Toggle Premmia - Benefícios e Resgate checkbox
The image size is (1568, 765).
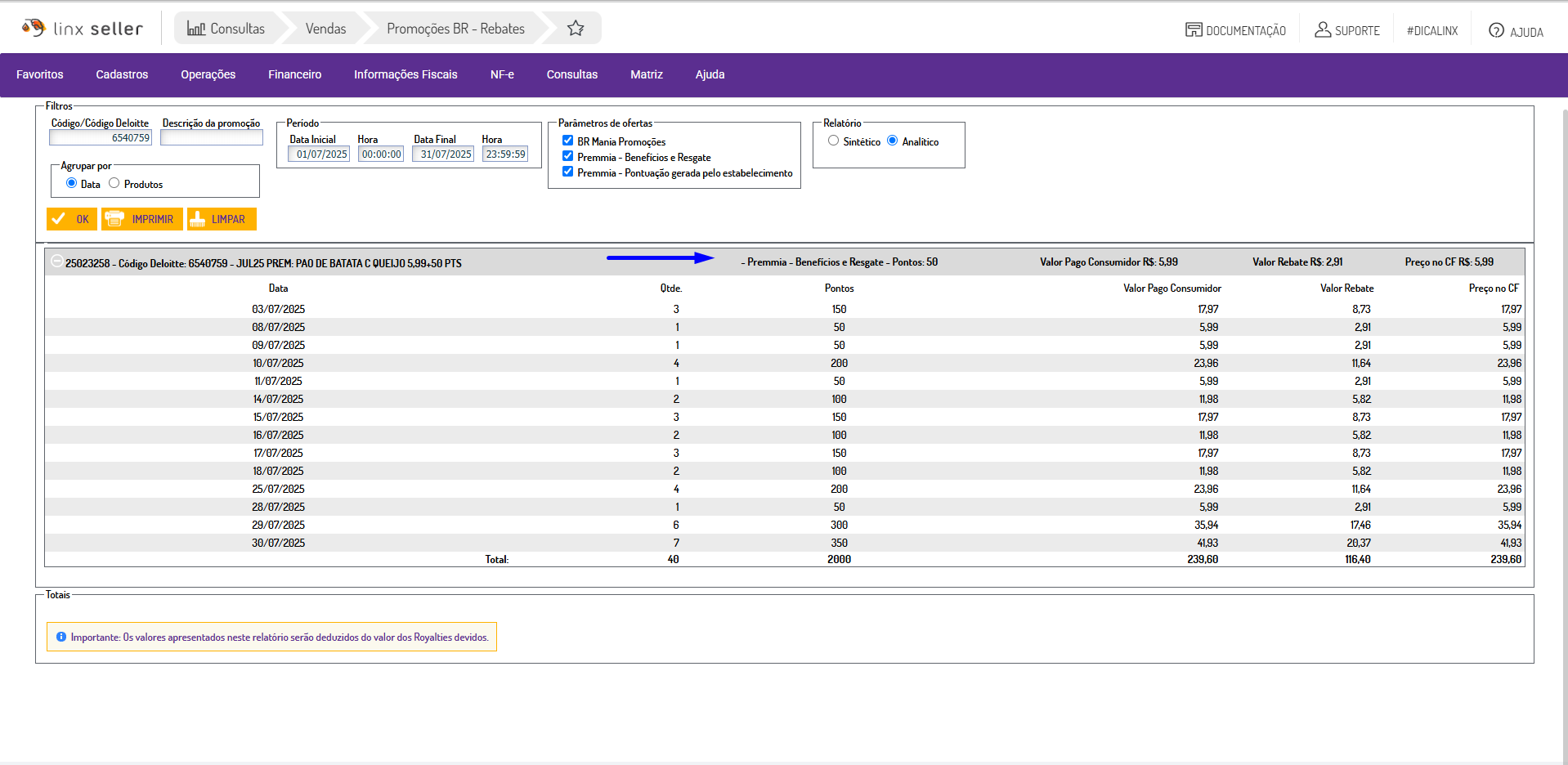[x=567, y=156]
